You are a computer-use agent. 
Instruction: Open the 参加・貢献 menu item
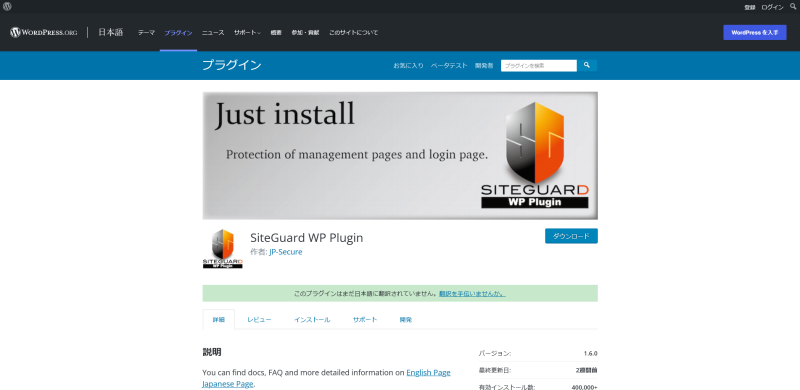click(x=305, y=33)
